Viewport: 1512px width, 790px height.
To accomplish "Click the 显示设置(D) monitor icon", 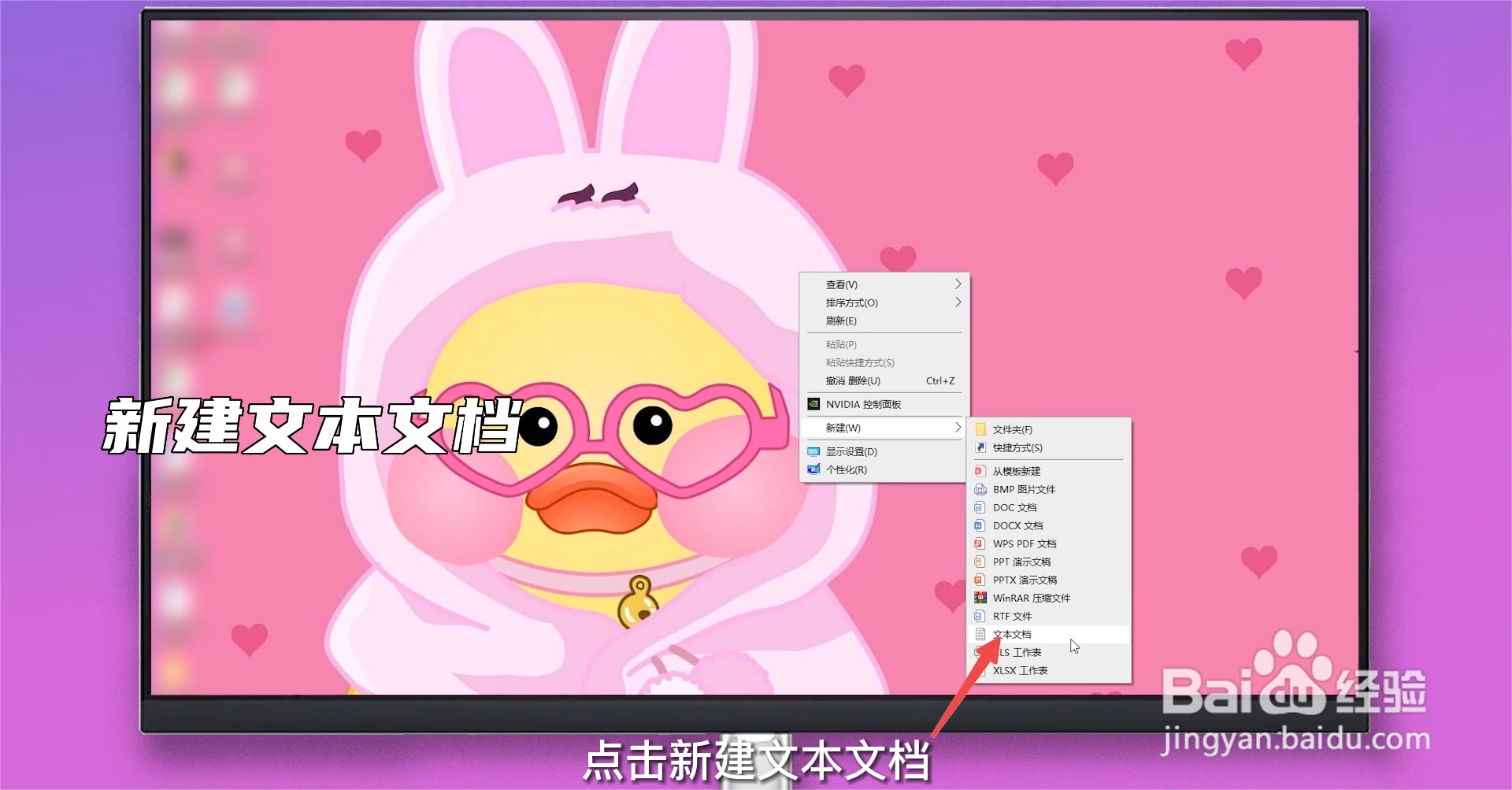I will [813, 451].
